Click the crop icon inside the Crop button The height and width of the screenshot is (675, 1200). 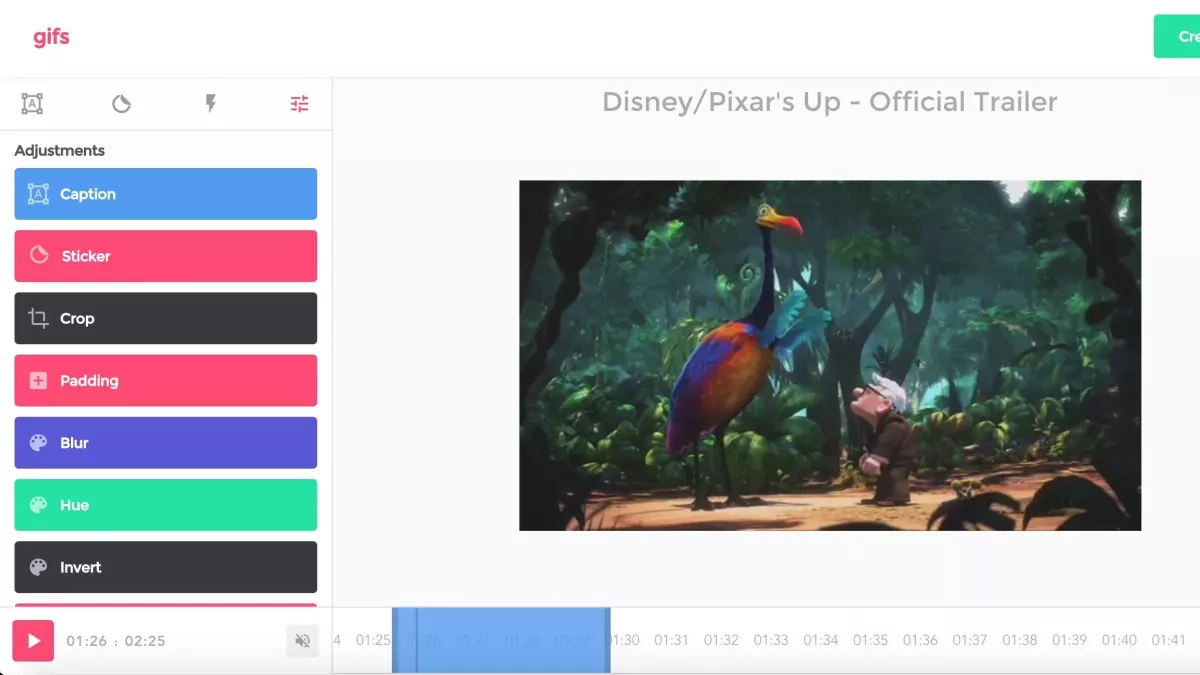tap(38, 318)
